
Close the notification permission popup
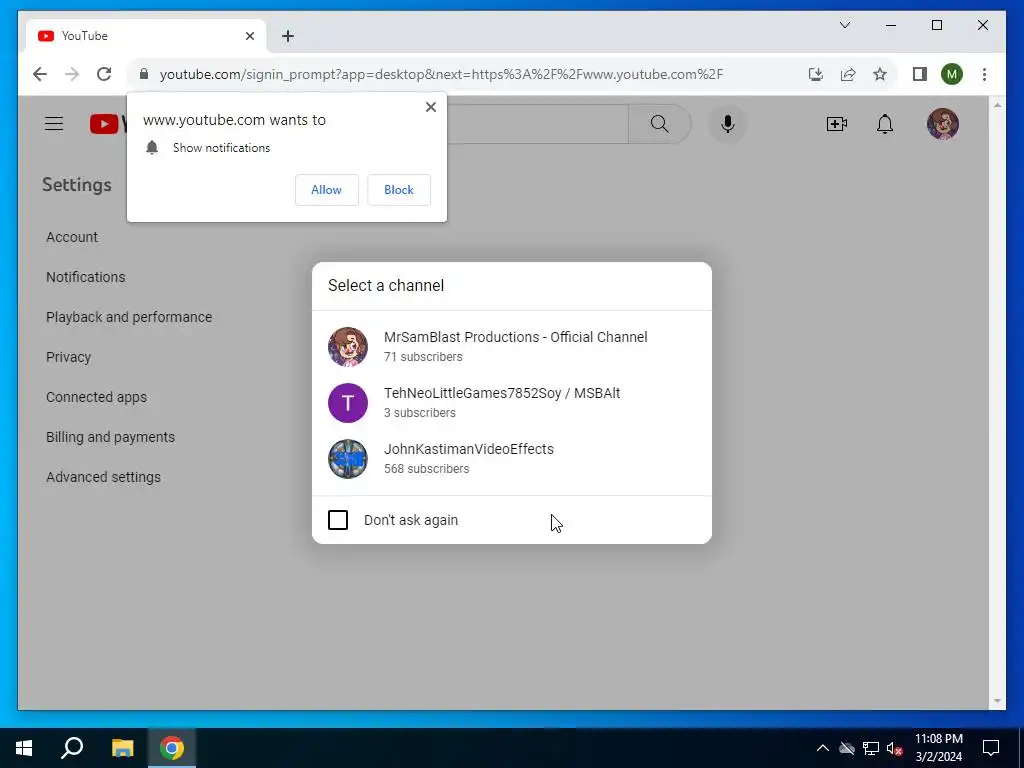pyautogui.click(x=430, y=107)
